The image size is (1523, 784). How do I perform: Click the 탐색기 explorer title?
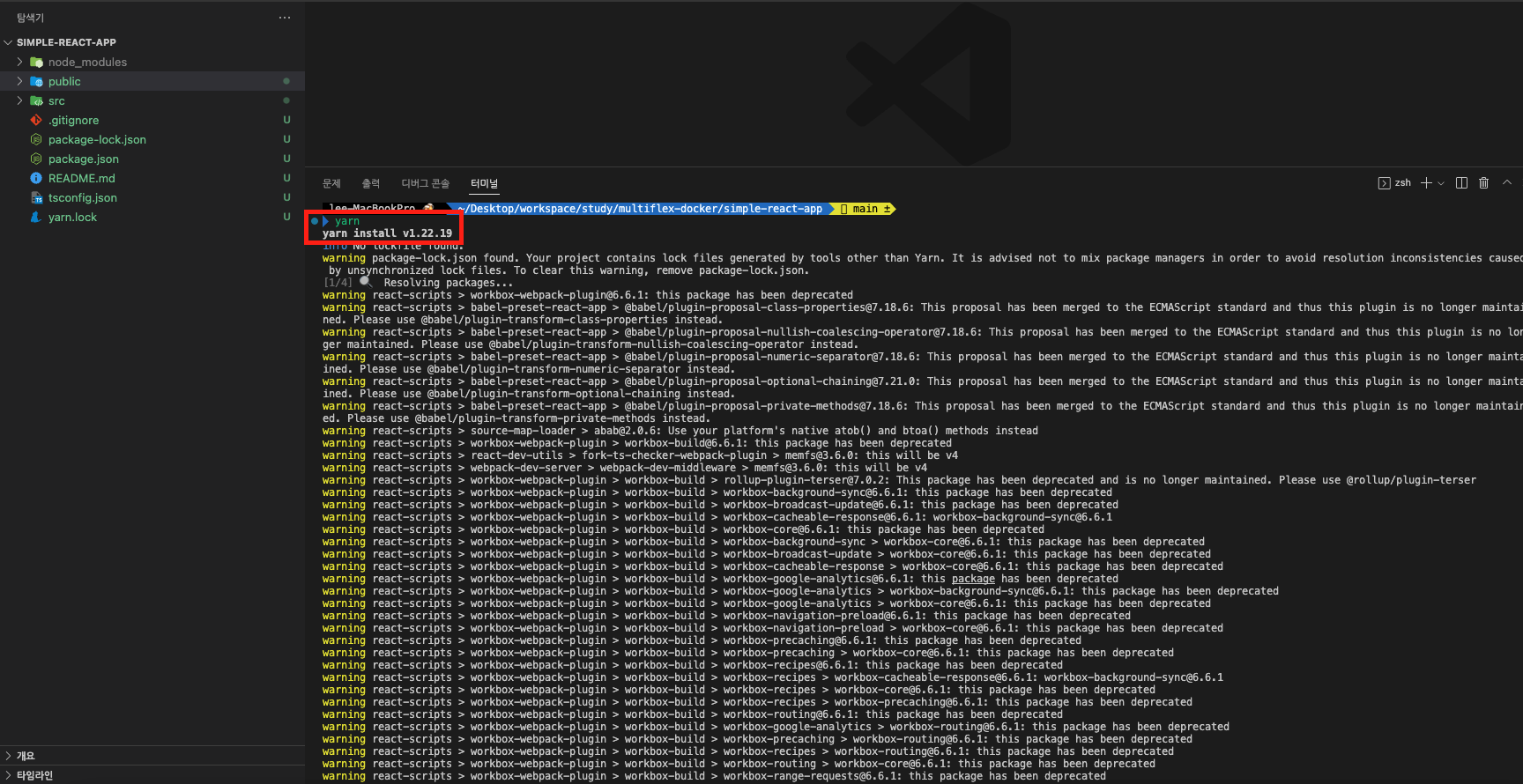(31, 18)
